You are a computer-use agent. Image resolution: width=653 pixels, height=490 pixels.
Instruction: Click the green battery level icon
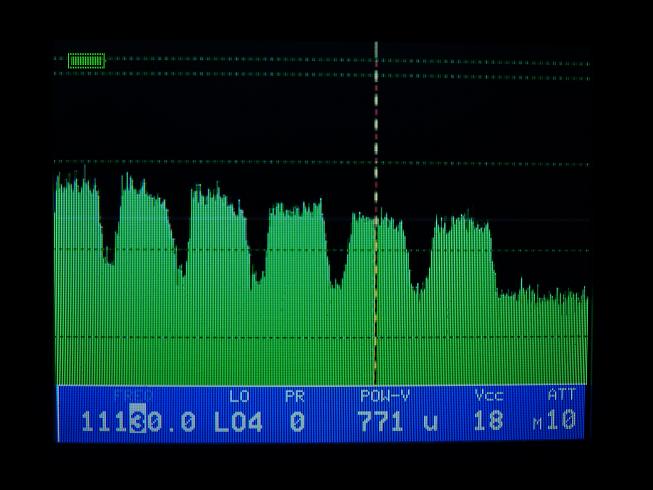(x=86, y=61)
